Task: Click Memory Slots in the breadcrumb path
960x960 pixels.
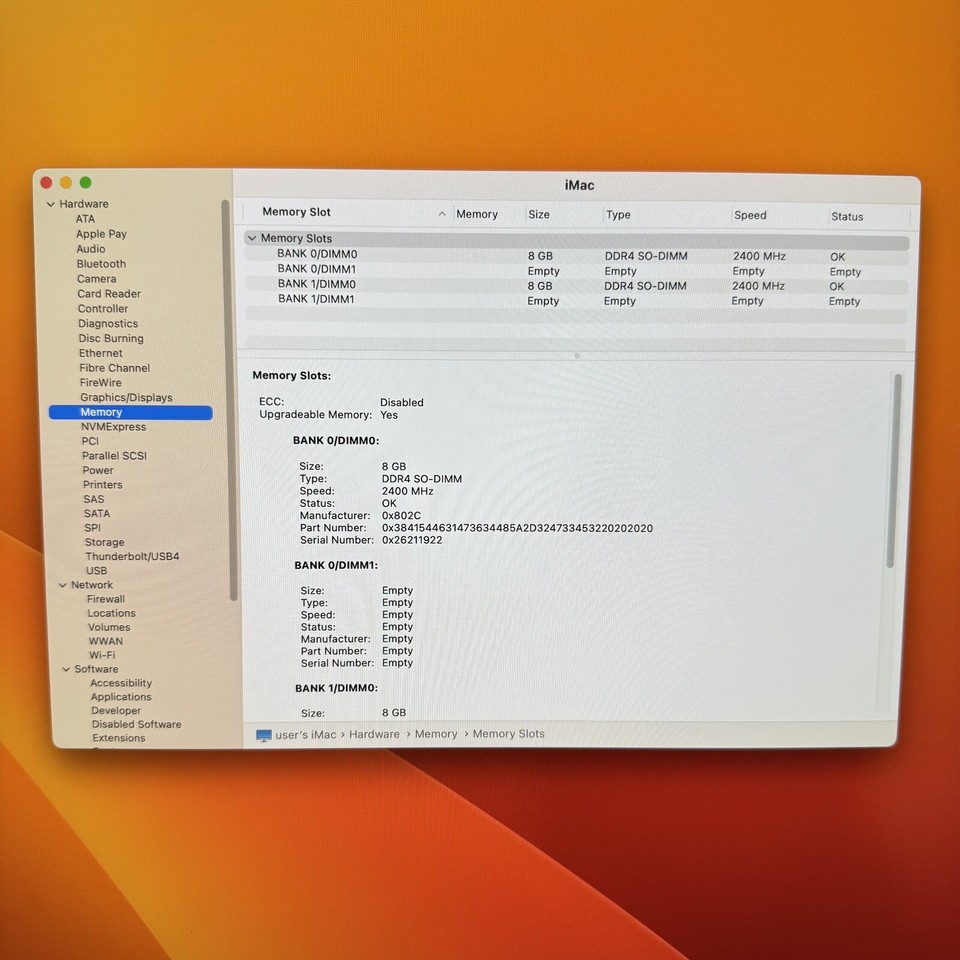Action: coord(508,734)
